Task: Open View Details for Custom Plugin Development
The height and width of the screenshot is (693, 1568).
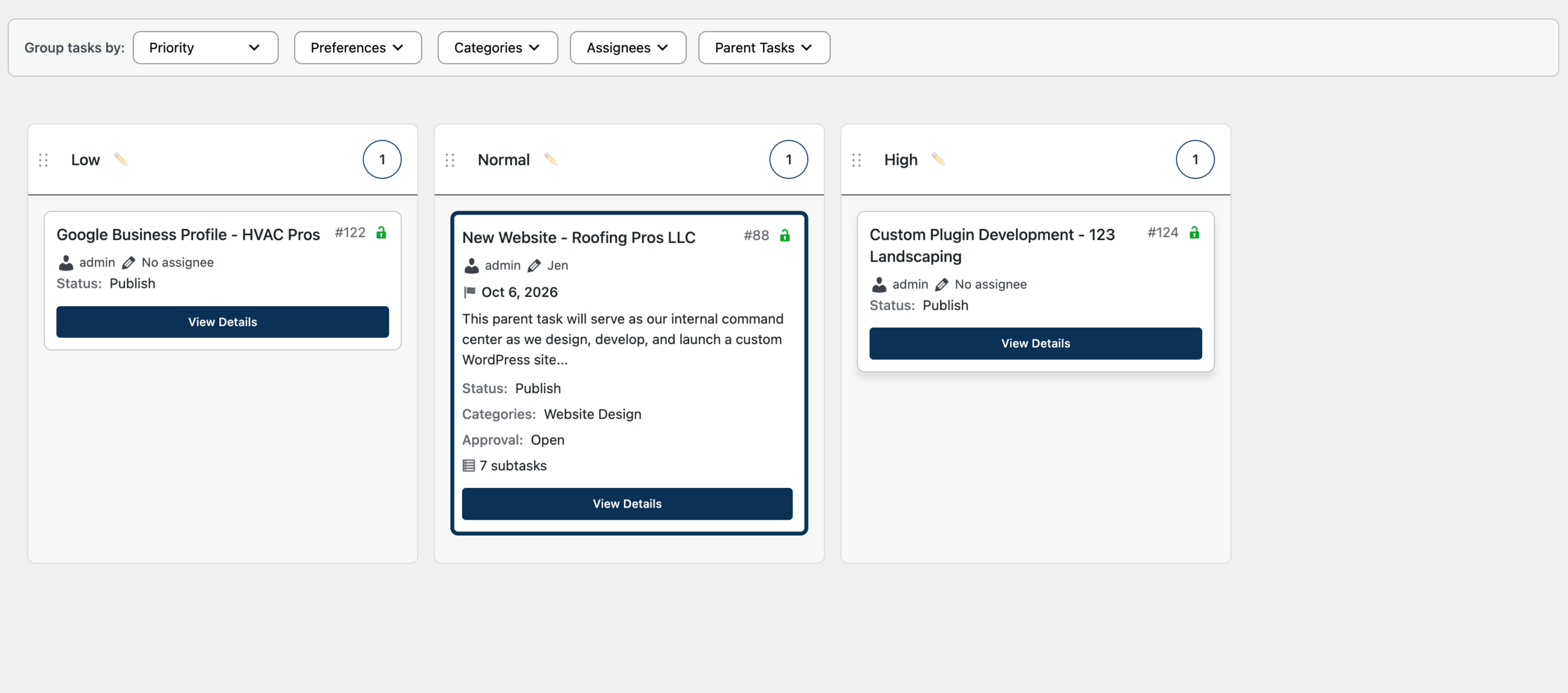Action: pyautogui.click(x=1035, y=343)
